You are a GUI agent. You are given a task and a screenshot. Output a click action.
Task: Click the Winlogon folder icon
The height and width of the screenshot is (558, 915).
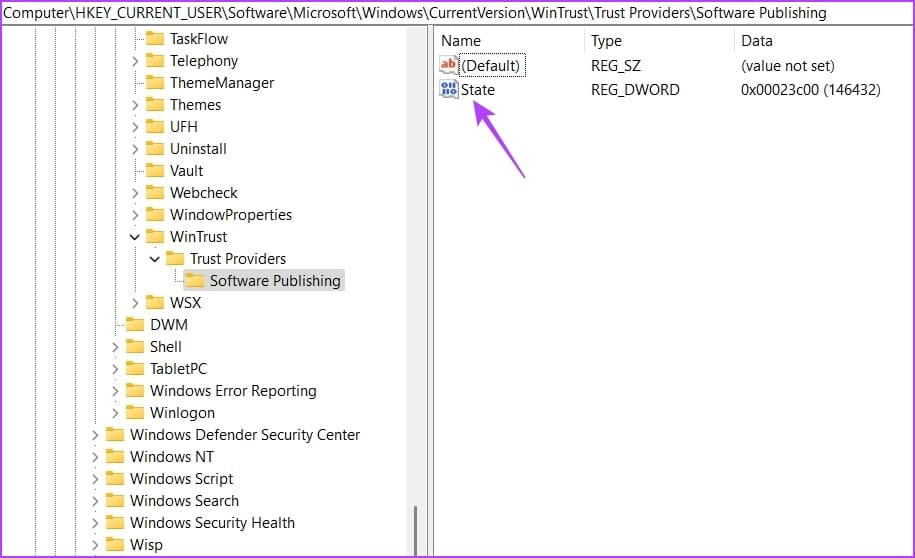[x=135, y=413]
